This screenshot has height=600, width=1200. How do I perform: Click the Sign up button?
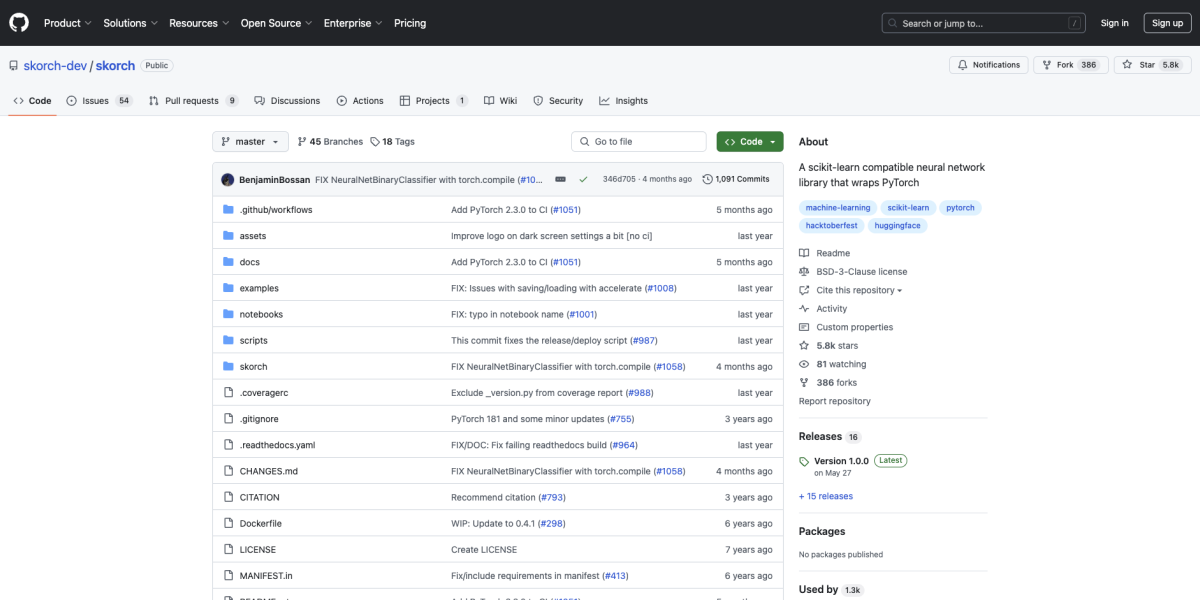click(1167, 23)
